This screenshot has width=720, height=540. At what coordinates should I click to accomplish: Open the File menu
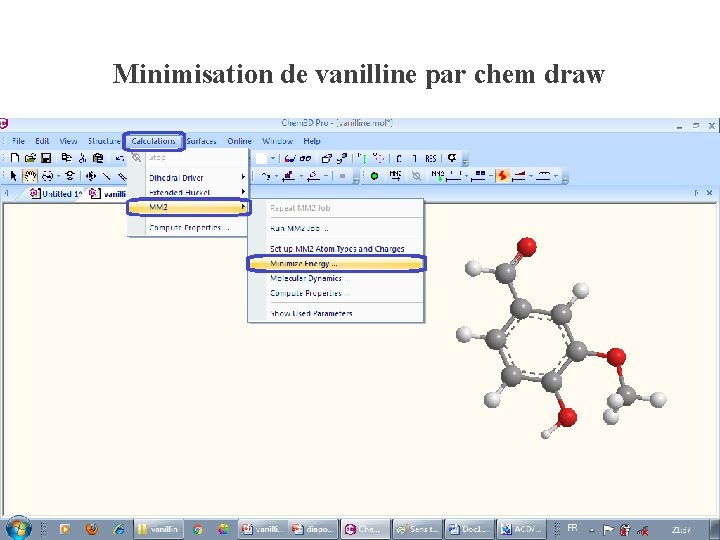click(18, 141)
